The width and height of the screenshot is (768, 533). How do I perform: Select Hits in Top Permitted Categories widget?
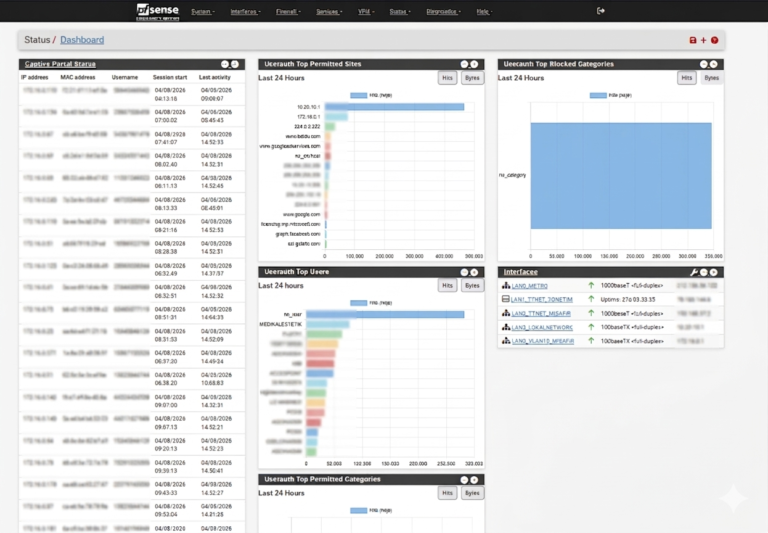coord(447,493)
